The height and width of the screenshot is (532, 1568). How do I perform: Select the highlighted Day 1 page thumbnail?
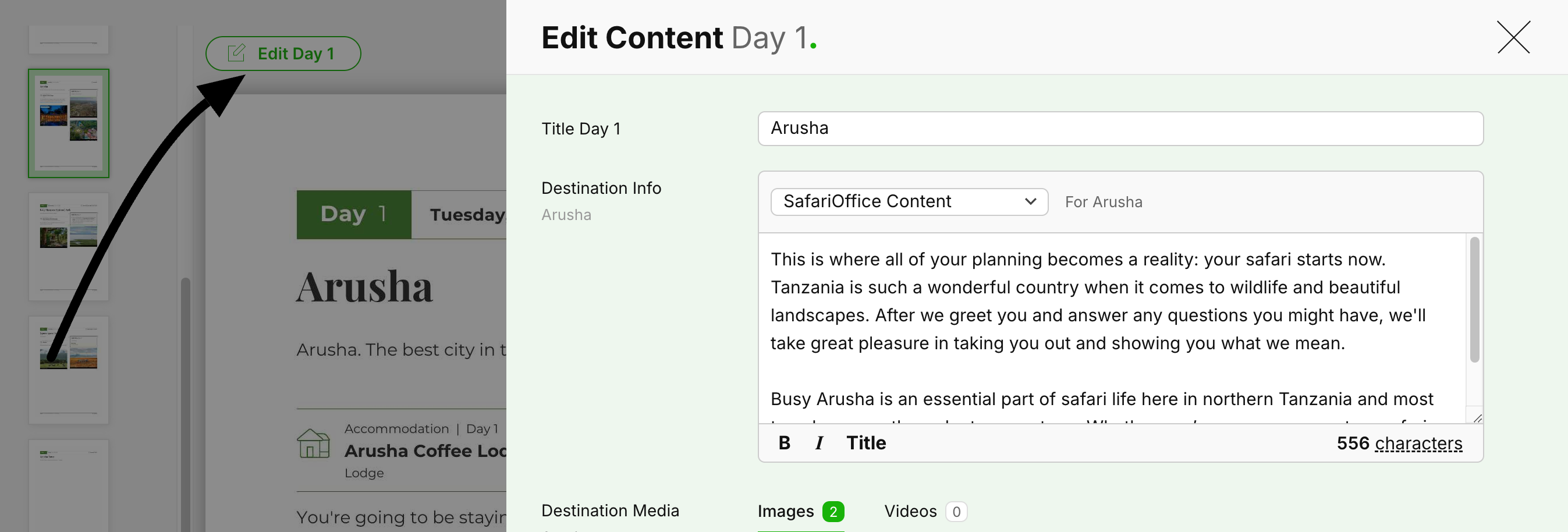69,123
